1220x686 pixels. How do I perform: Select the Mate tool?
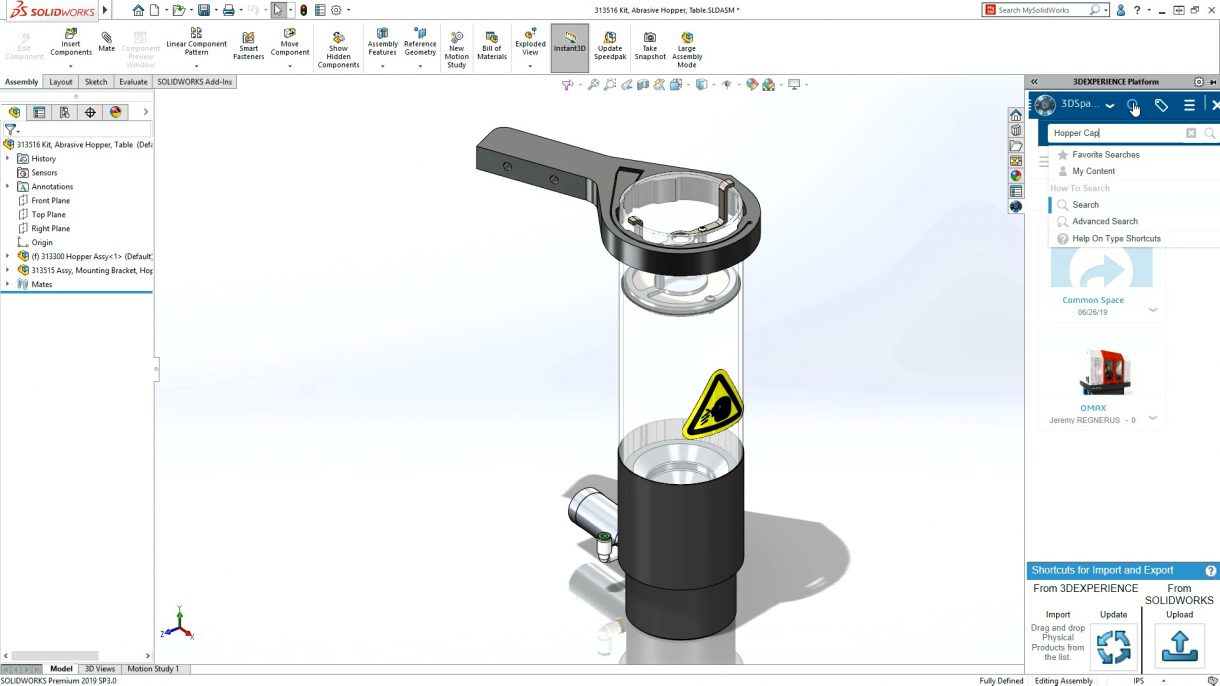click(106, 42)
